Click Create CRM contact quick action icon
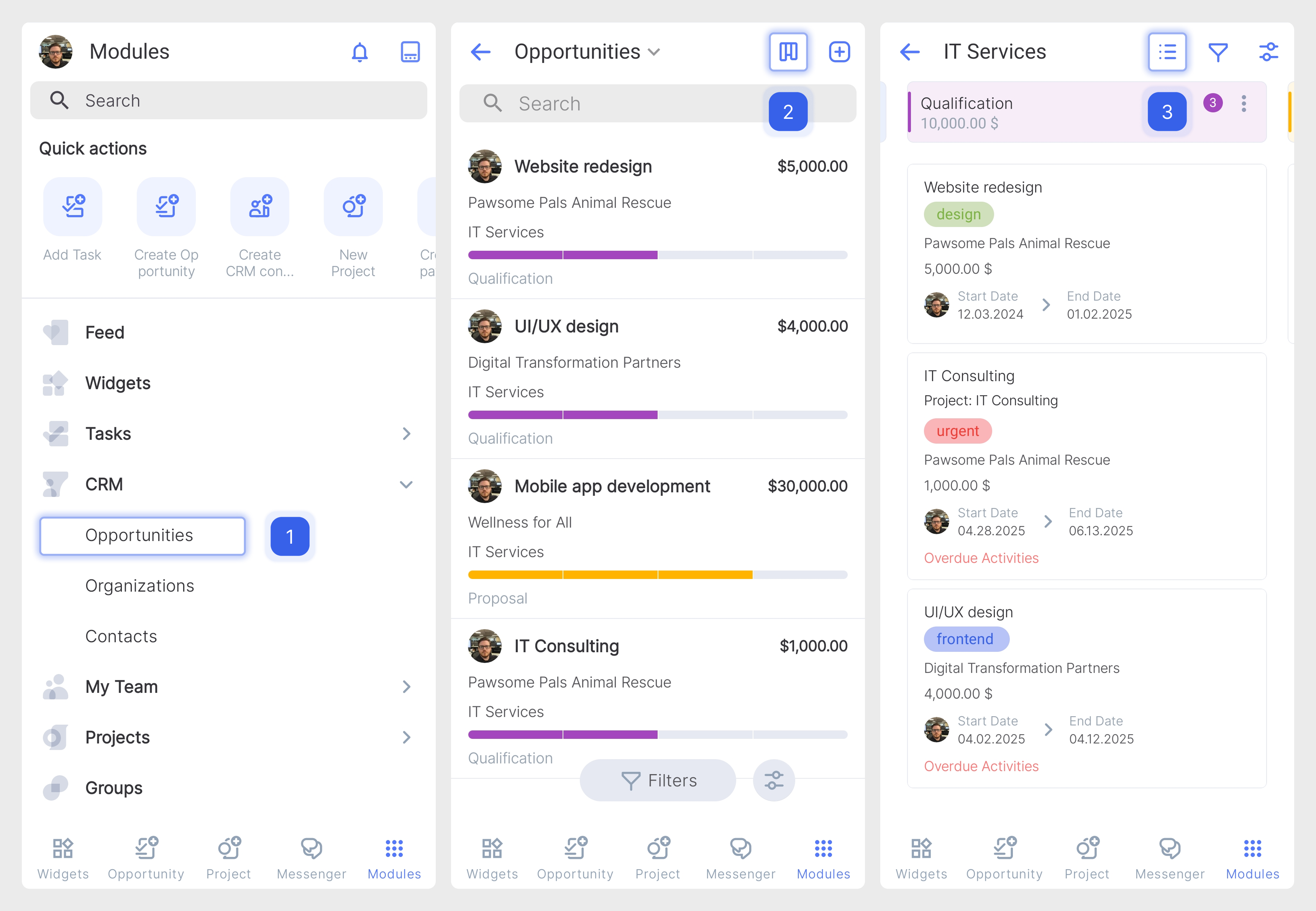The width and height of the screenshot is (1316, 911). pyautogui.click(x=259, y=207)
